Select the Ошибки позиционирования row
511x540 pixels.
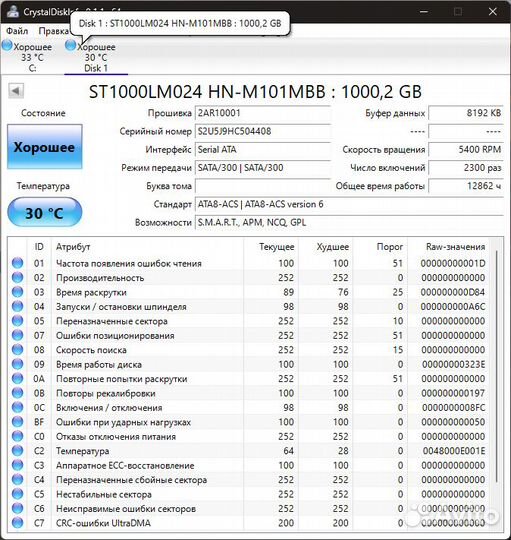pyautogui.click(x=249, y=335)
